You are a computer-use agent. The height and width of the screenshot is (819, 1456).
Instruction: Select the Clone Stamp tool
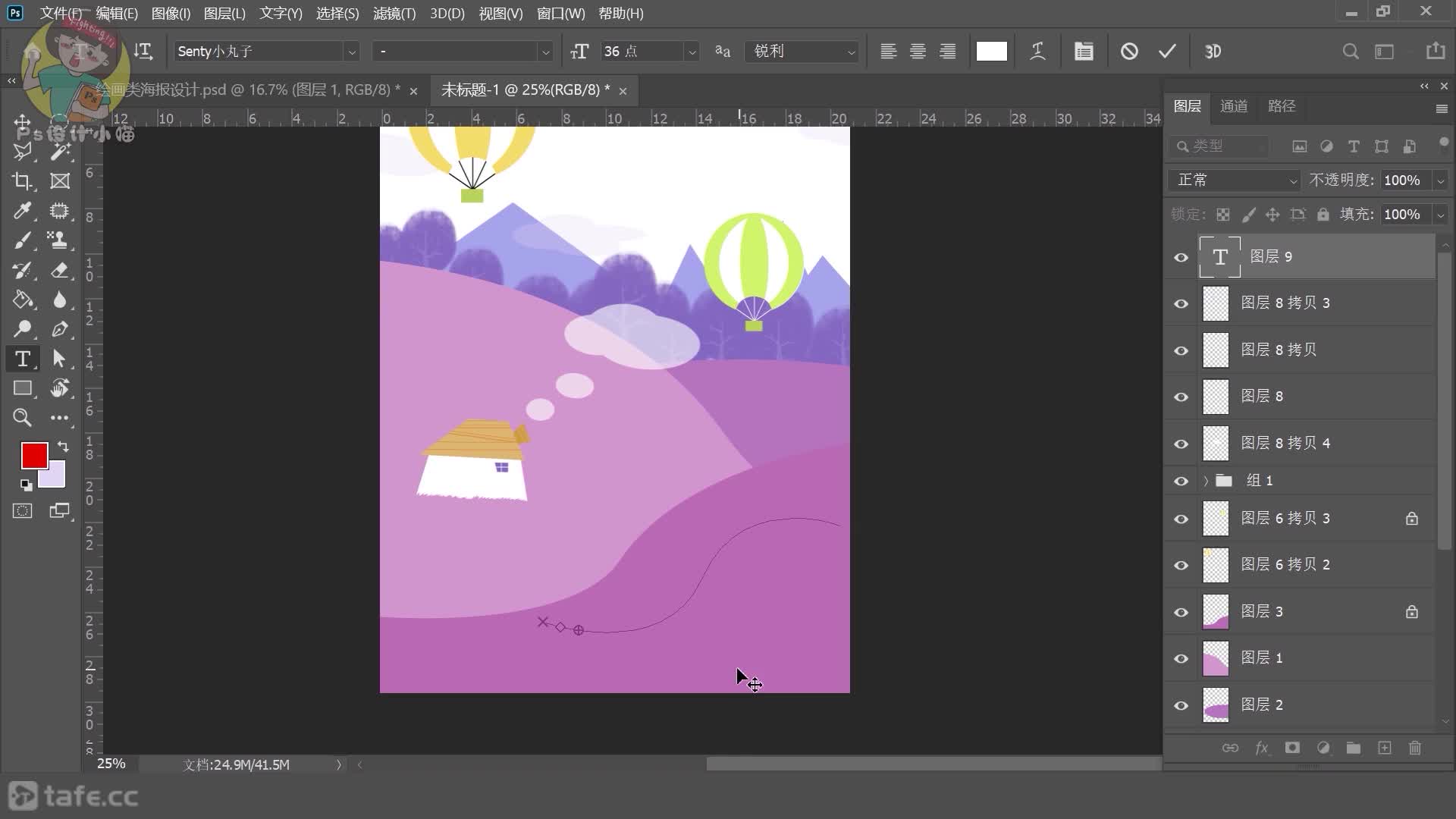pyautogui.click(x=58, y=240)
